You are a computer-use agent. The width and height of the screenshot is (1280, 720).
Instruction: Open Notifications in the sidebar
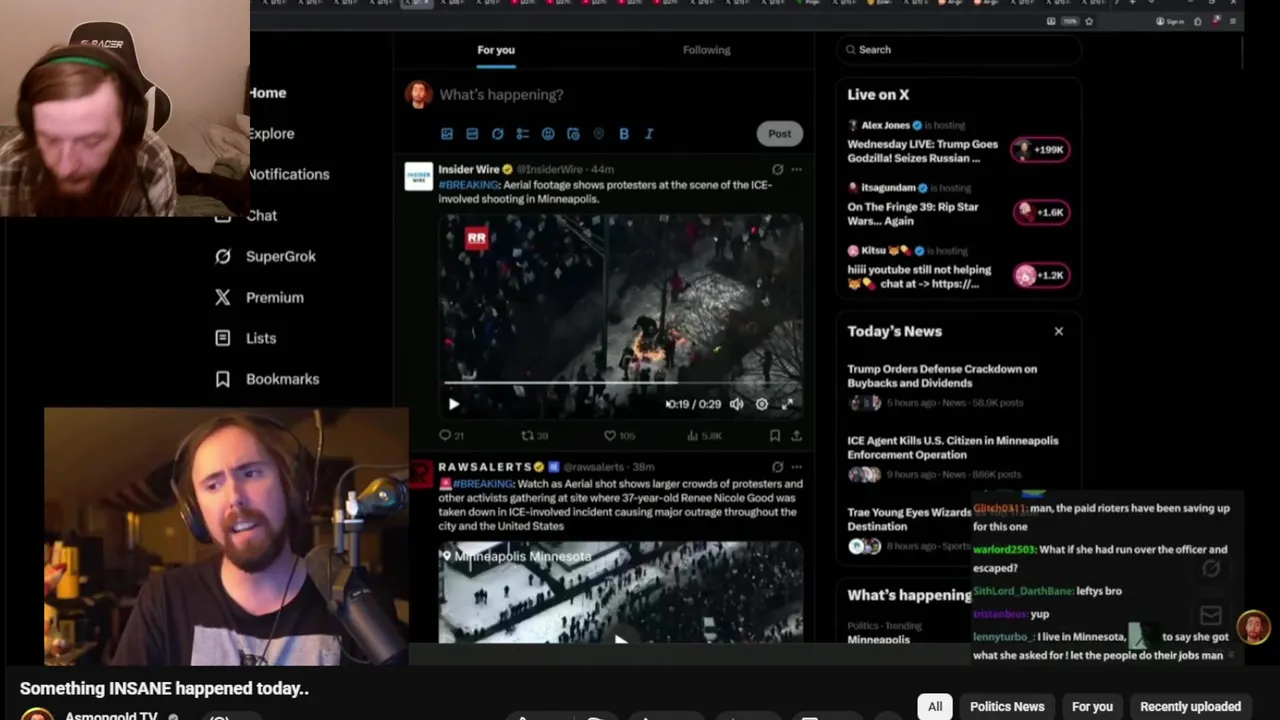289,174
